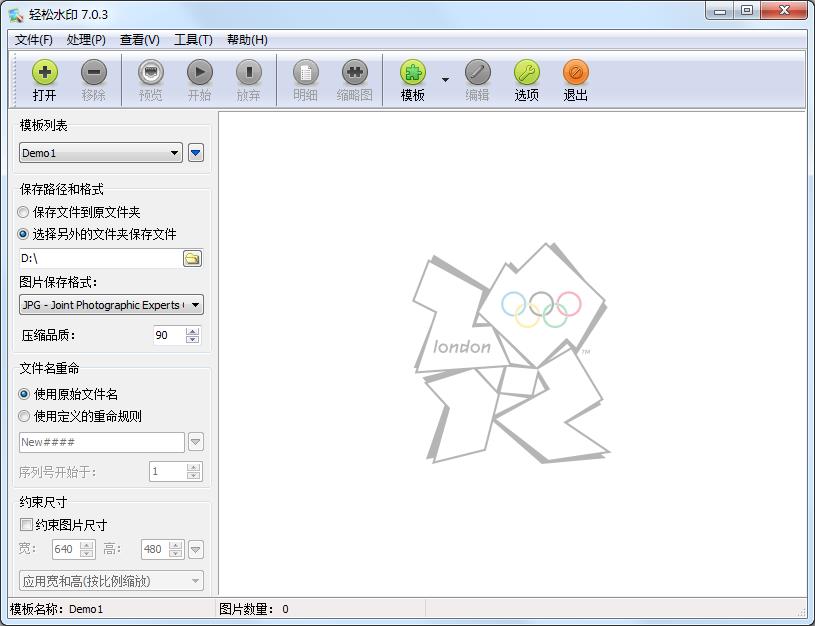Click the orange Exit (退出) icon
The width and height of the screenshot is (815, 626).
click(576, 73)
